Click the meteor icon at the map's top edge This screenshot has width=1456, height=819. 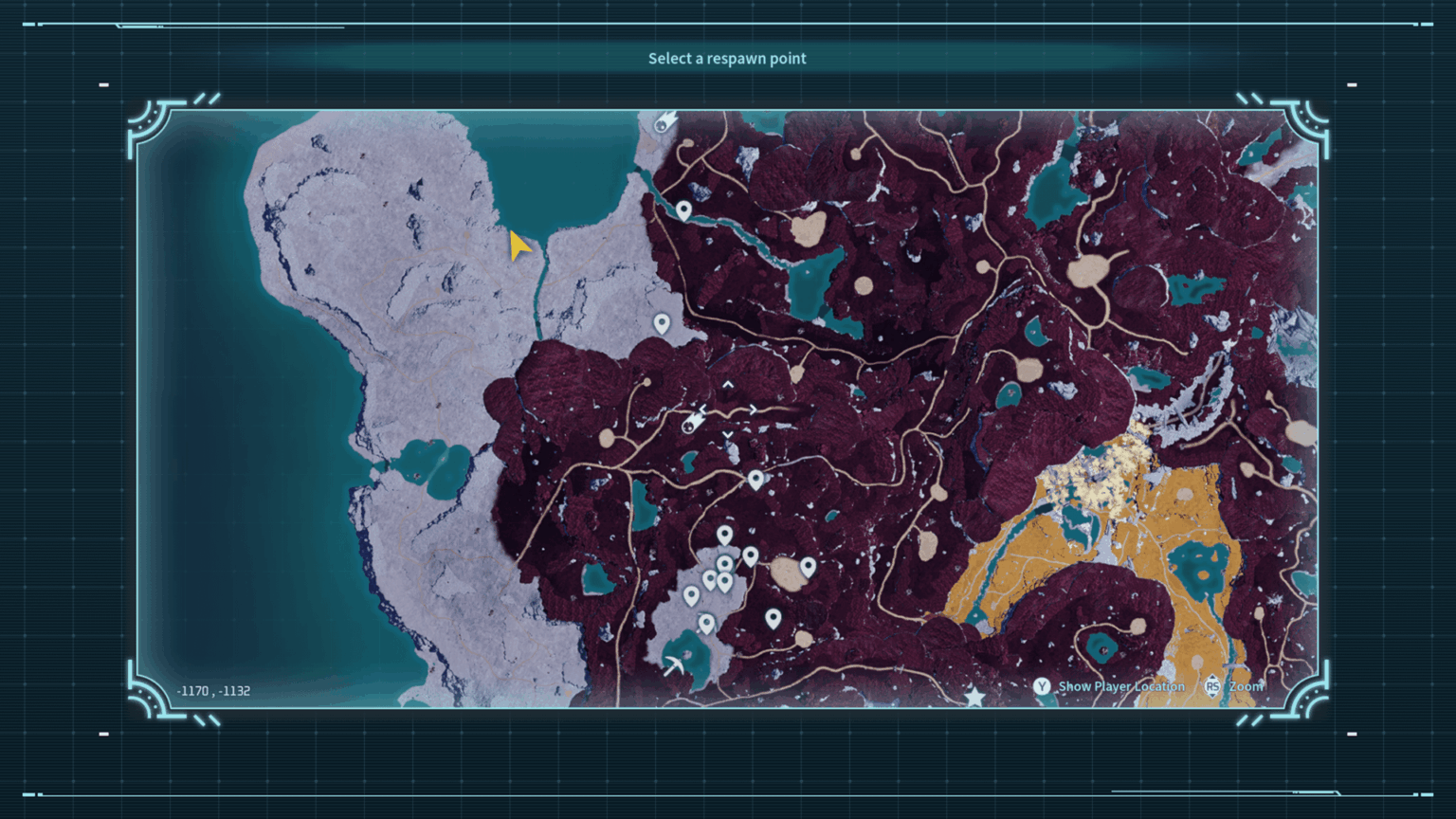(x=664, y=121)
